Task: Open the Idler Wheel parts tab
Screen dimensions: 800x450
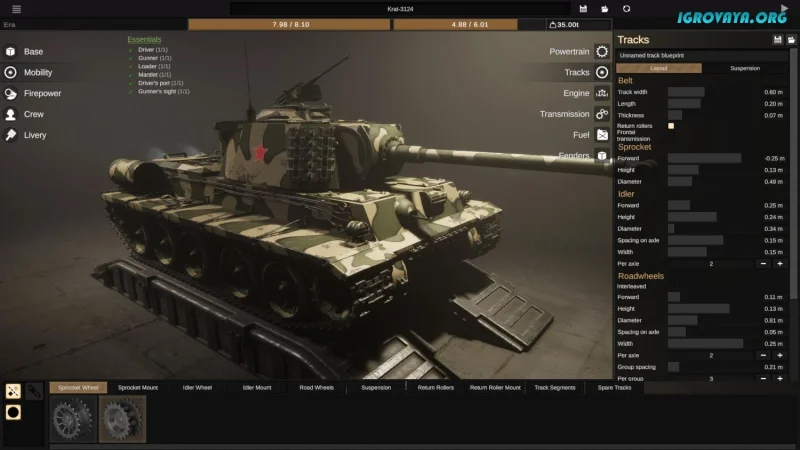Action: 197,387
